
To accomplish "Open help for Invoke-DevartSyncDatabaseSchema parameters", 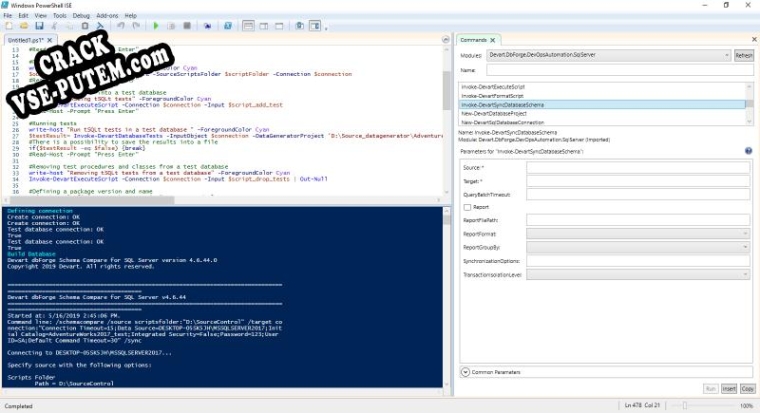I will pos(749,151).
